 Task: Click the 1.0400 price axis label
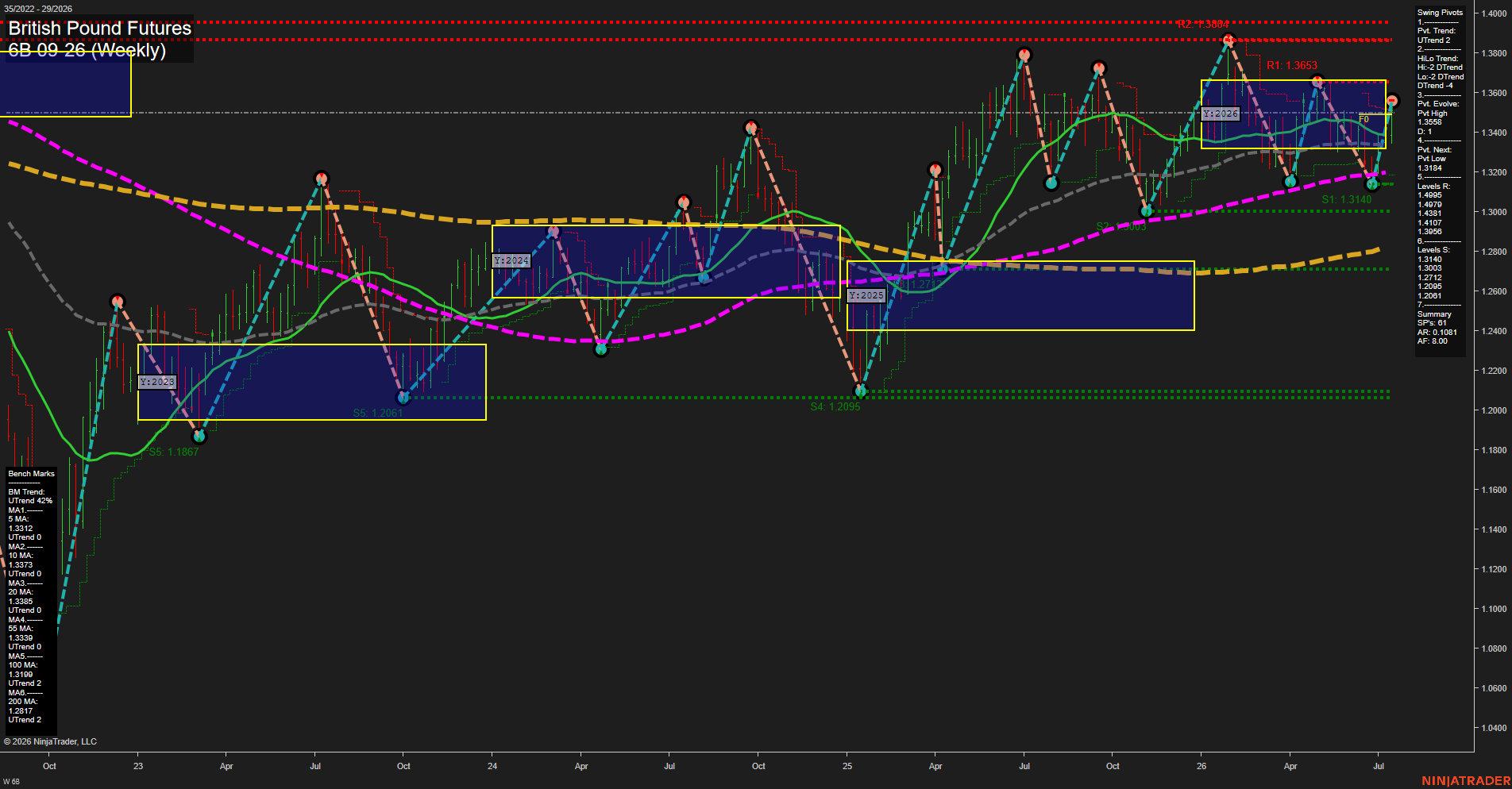(1494, 728)
